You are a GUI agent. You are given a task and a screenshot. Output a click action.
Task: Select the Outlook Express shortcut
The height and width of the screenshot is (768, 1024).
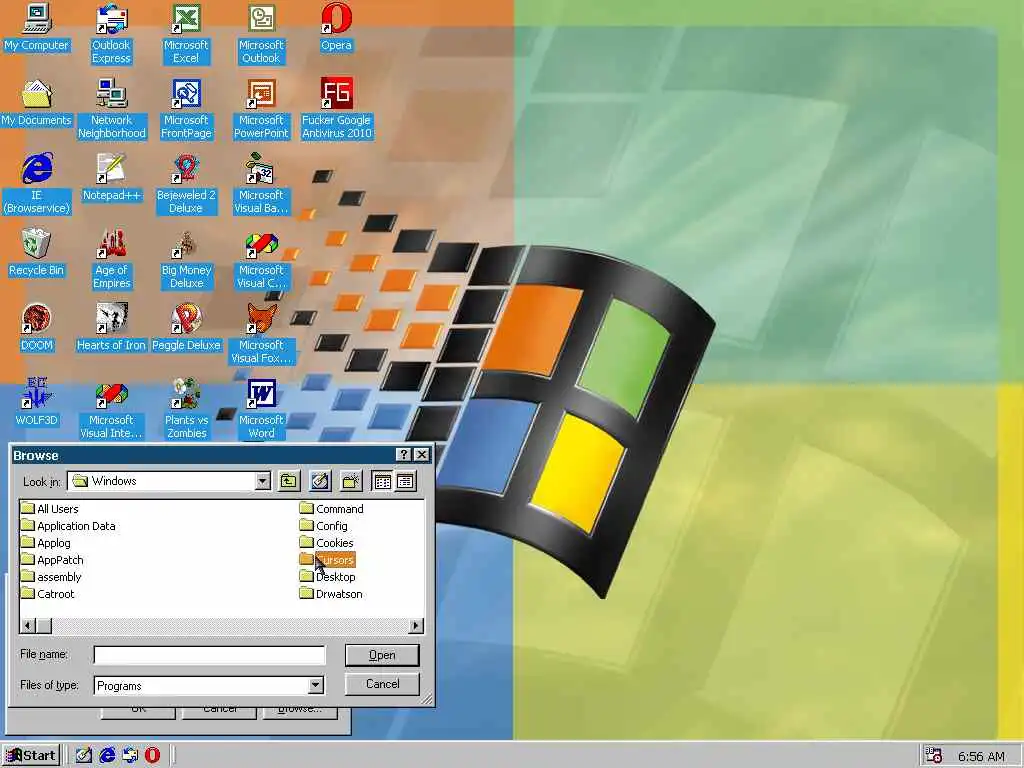click(111, 33)
